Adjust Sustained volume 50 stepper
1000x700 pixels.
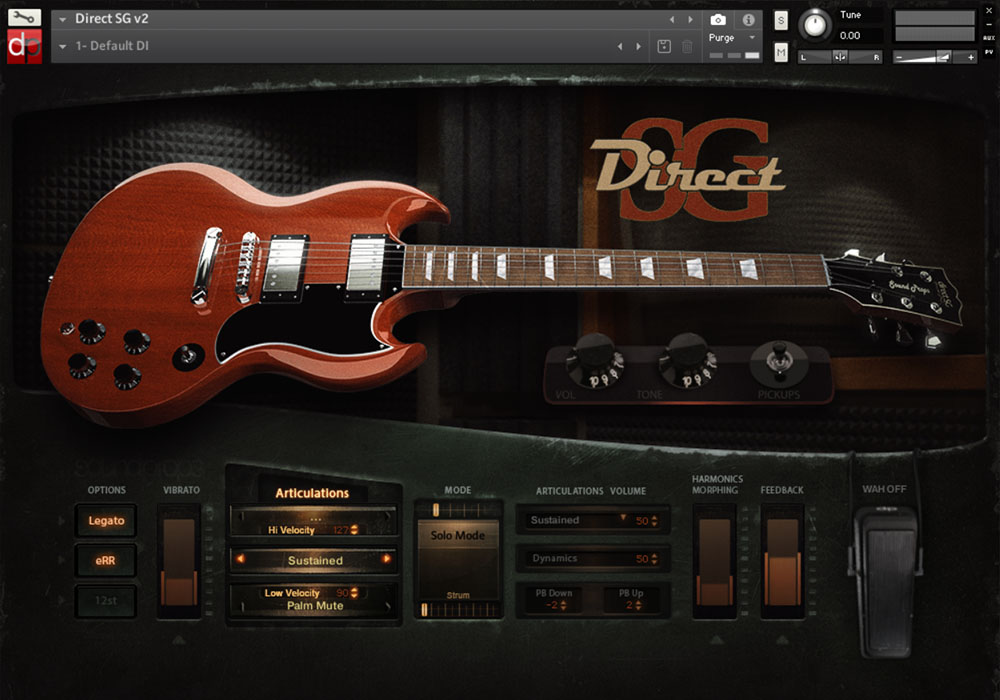click(654, 521)
